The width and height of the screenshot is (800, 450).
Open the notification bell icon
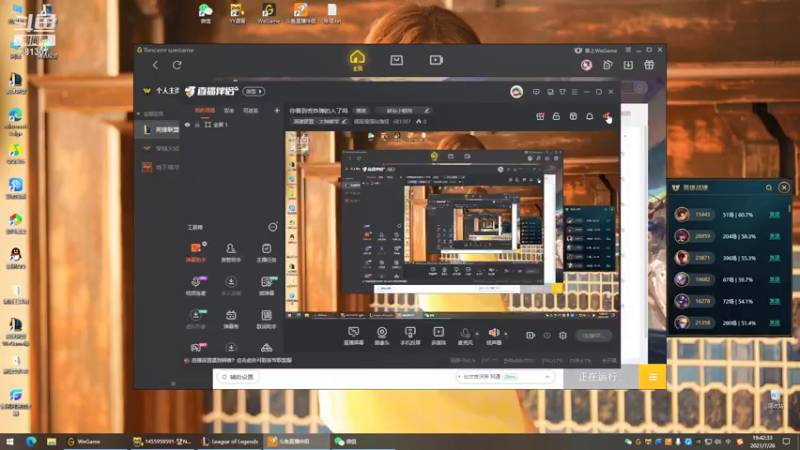point(589,117)
